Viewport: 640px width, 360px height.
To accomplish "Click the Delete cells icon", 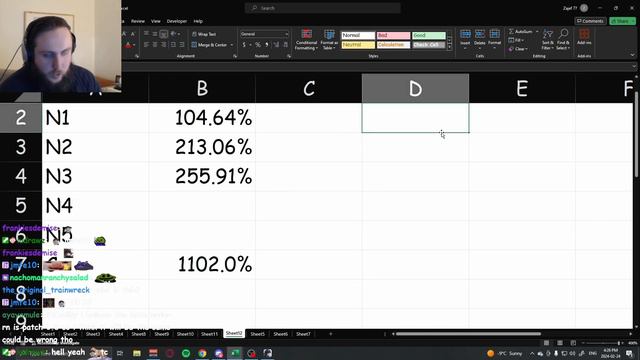I will point(480,34).
